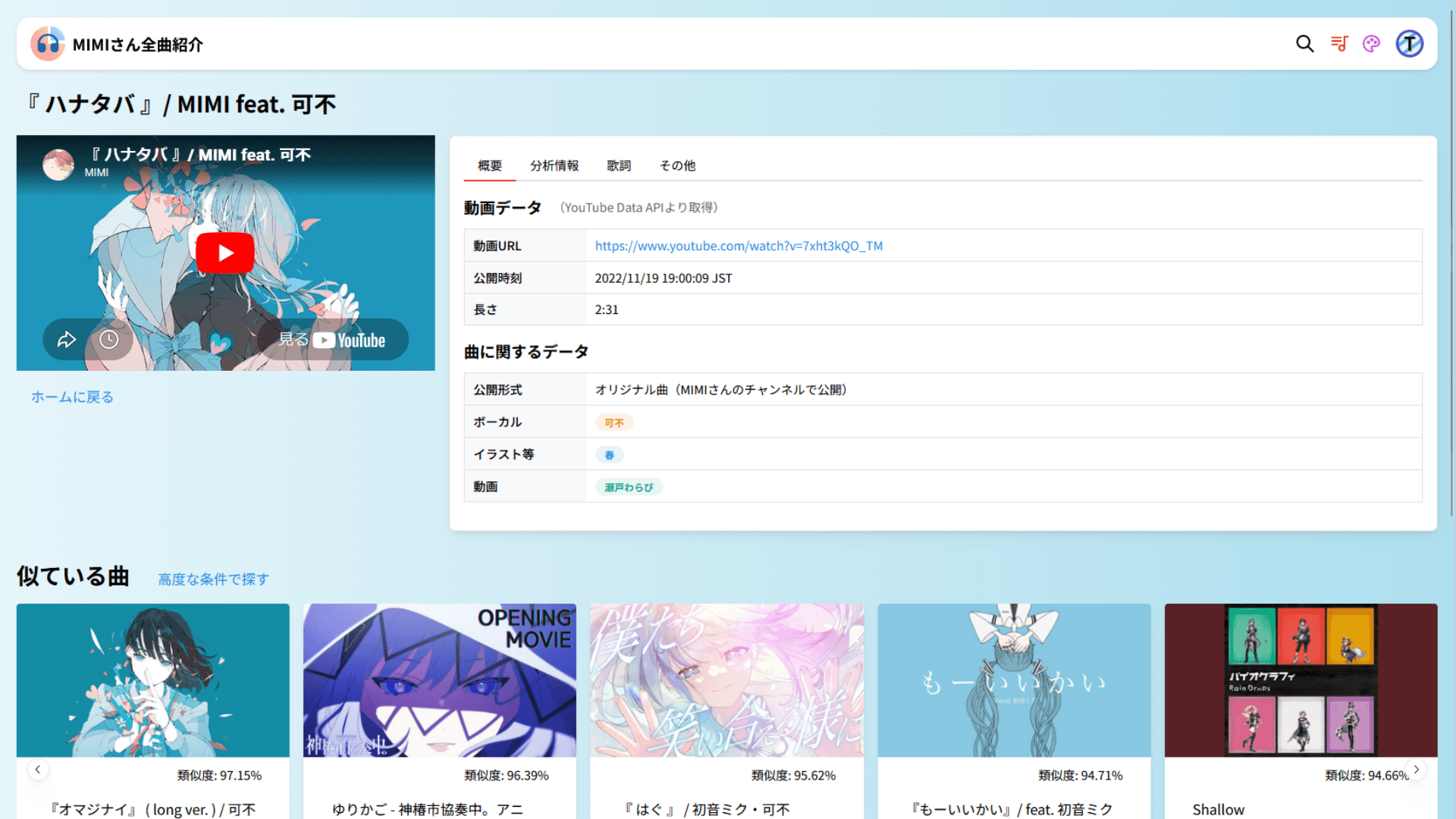Open the オマジナイ similar song thumbnail
The width and height of the screenshot is (1456, 819).
click(152, 680)
